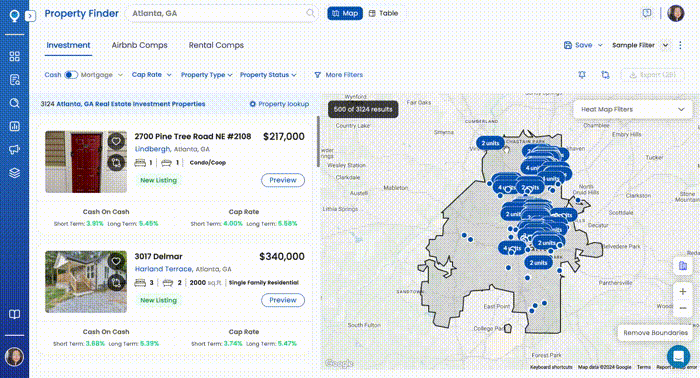The width and height of the screenshot is (700, 378).
Task: Open the chat support bubble
Action: pos(679,357)
